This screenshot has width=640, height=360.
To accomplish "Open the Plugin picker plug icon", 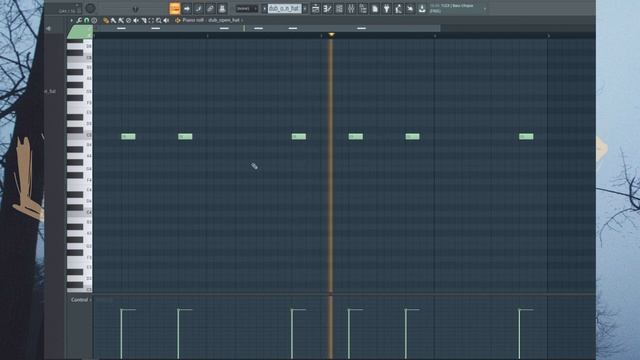I will 387,8.
